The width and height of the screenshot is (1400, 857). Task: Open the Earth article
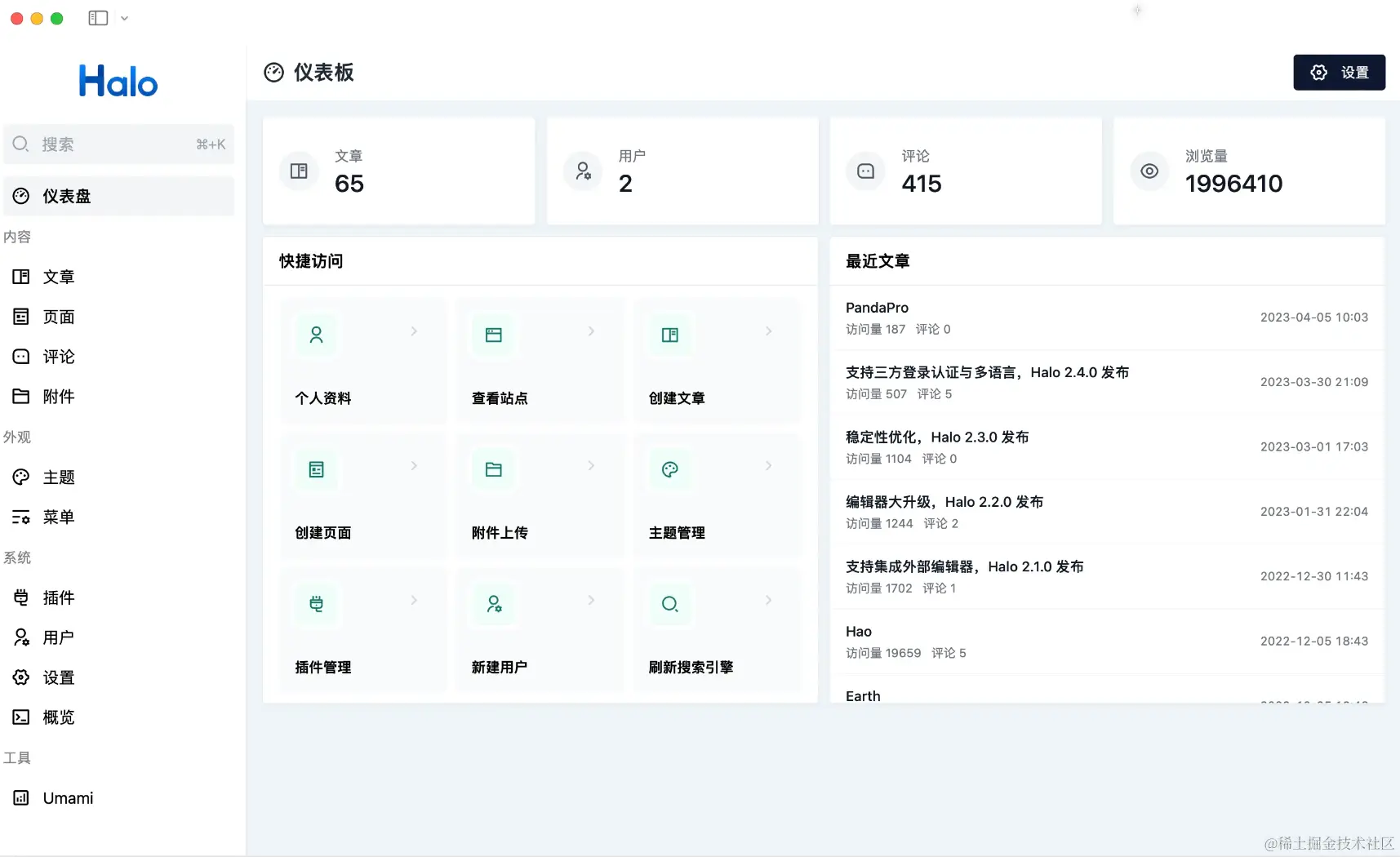pyautogui.click(x=863, y=696)
